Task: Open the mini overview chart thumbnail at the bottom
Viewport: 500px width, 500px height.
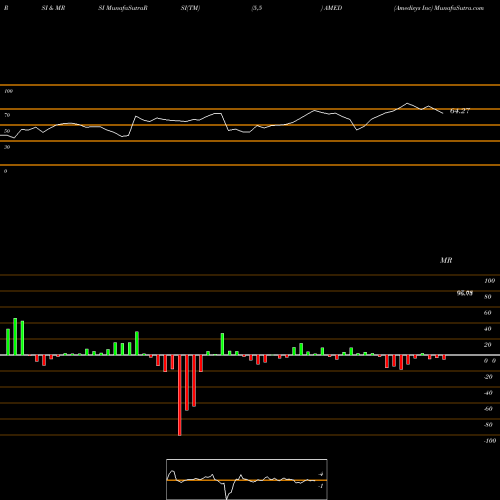Action: [247, 479]
